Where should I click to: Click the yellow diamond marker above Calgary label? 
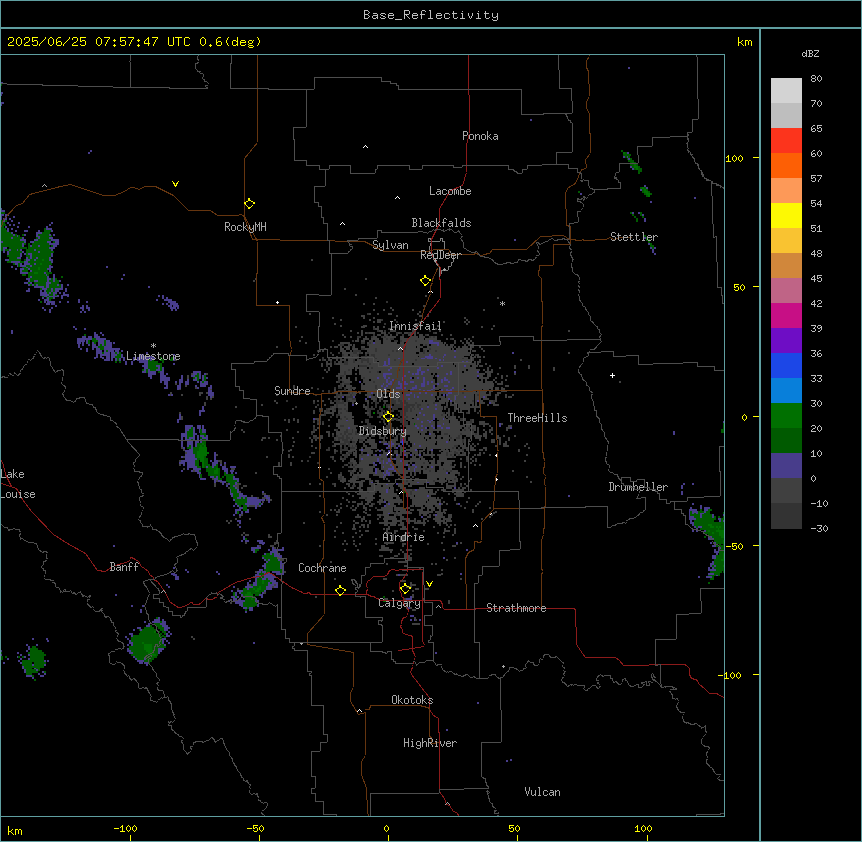click(x=405, y=589)
